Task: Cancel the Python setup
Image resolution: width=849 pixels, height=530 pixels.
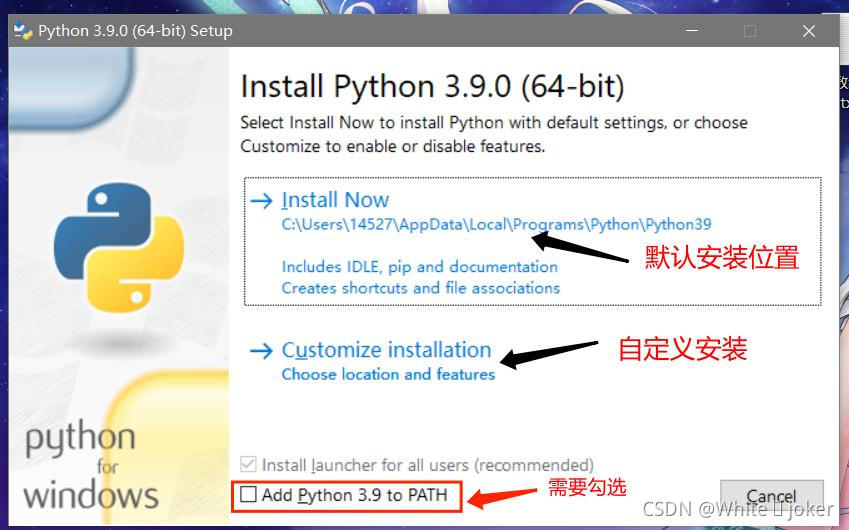Action: (772, 495)
